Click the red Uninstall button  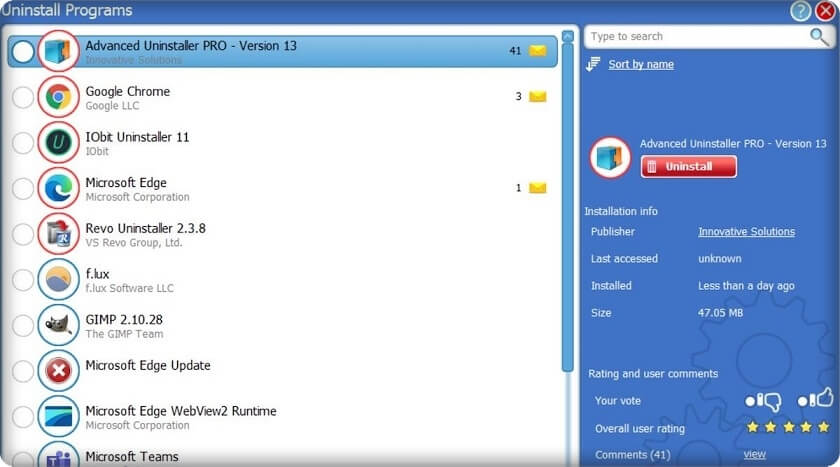coord(688,167)
